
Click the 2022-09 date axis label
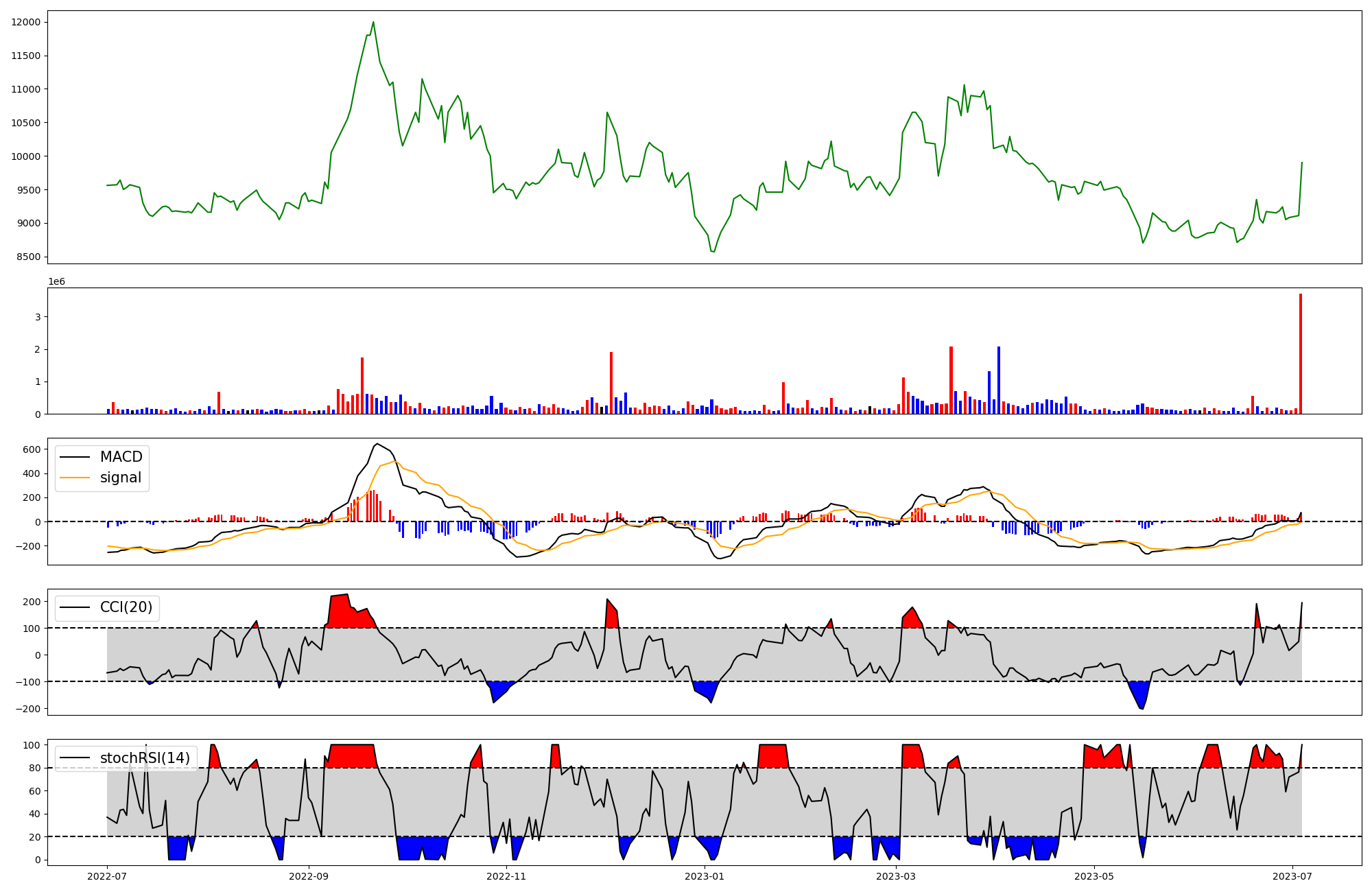click(x=309, y=876)
